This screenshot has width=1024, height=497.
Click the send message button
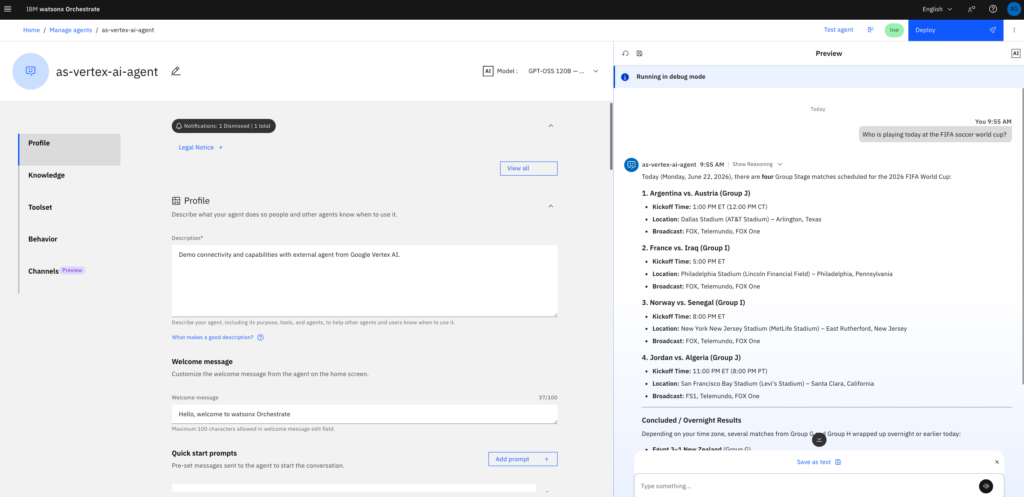[986, 486]
